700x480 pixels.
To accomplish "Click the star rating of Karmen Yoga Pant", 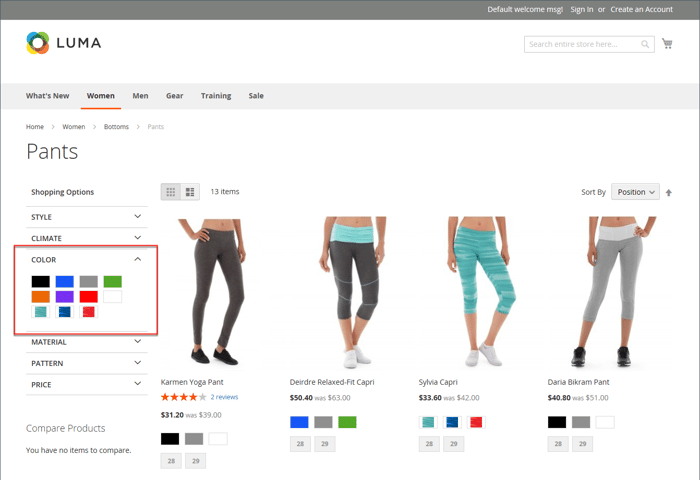I will [183, 397].
